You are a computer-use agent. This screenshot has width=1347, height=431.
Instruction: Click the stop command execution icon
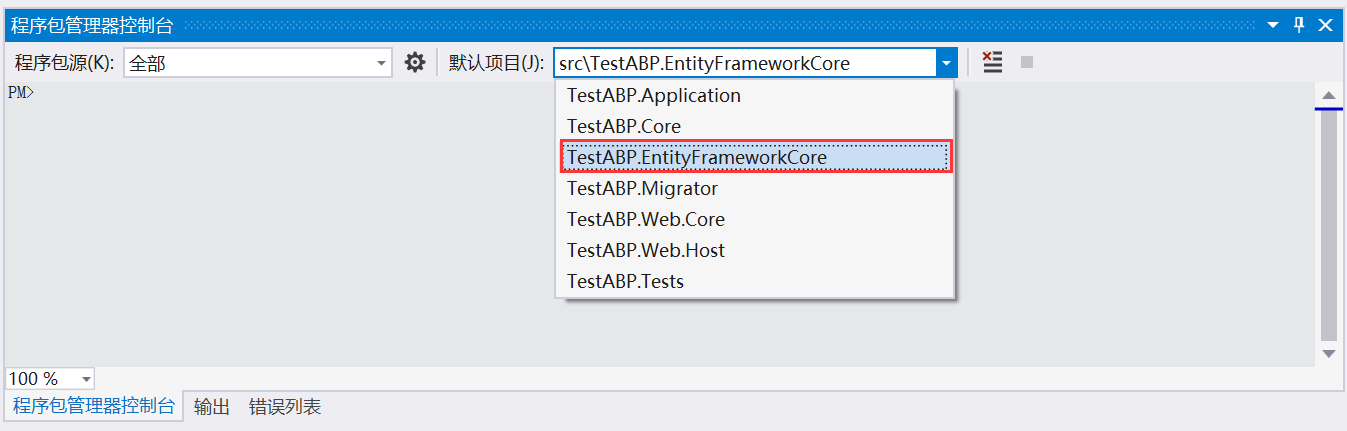[1026, 63]
